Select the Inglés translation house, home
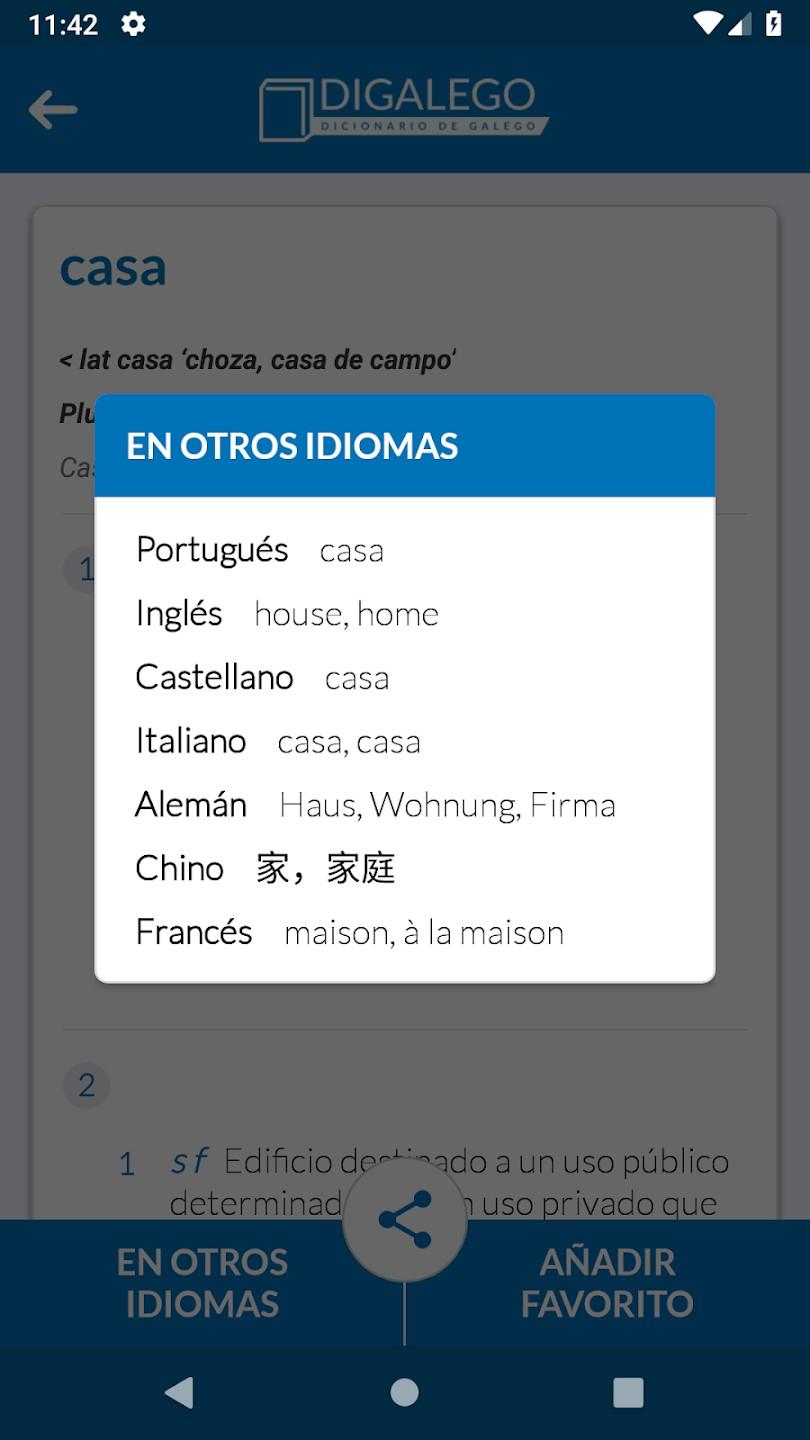Image resolution: width=810 pixels, height=1440 pixels. point(346,614)
